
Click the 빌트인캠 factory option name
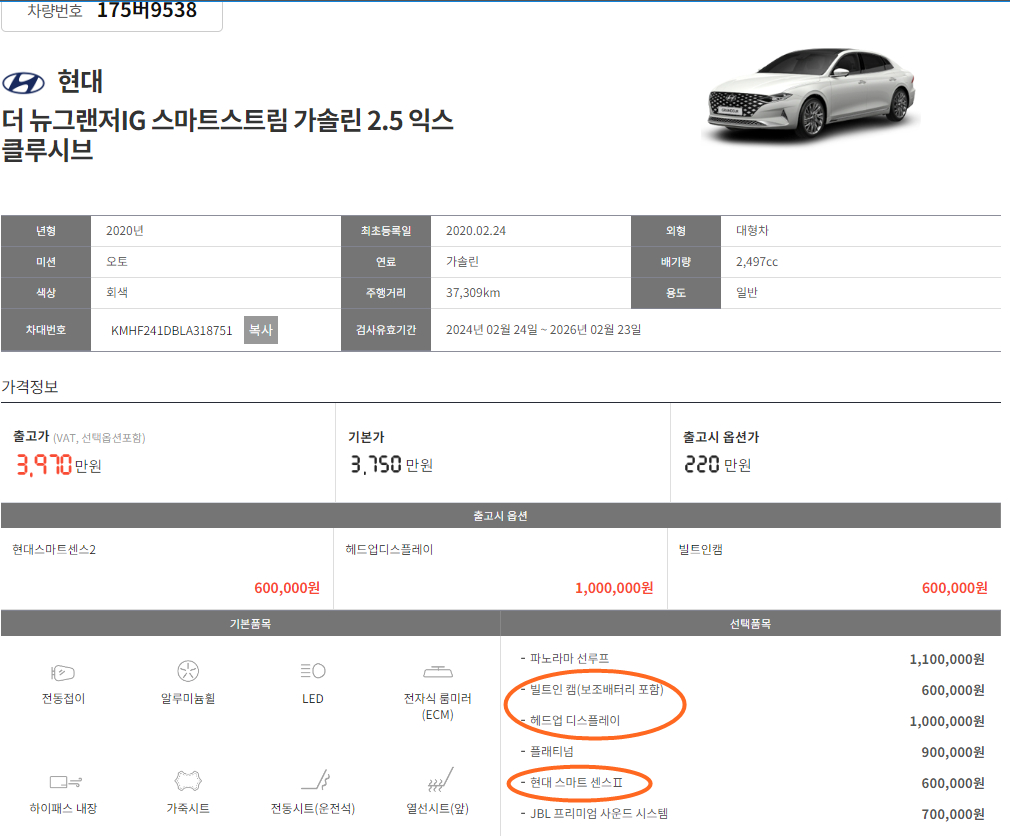(701, 549)
